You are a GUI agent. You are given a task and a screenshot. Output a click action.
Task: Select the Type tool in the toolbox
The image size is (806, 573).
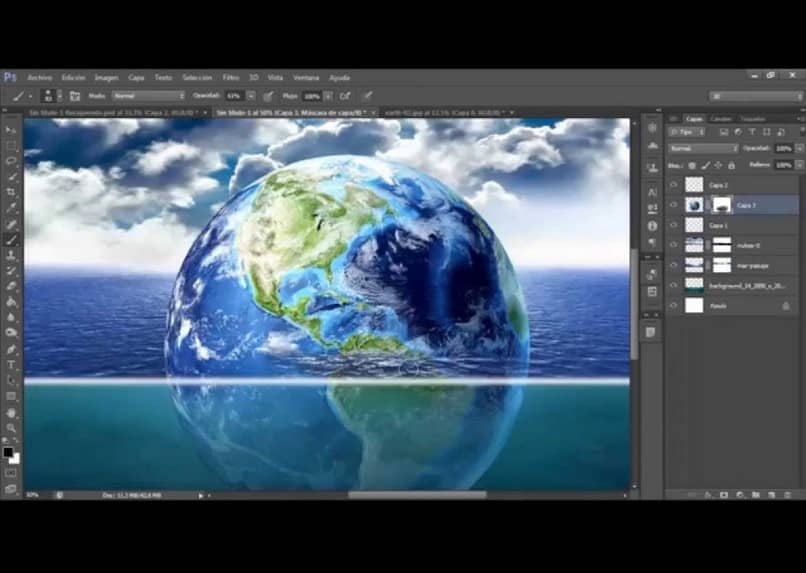click(x=11, y=365)
